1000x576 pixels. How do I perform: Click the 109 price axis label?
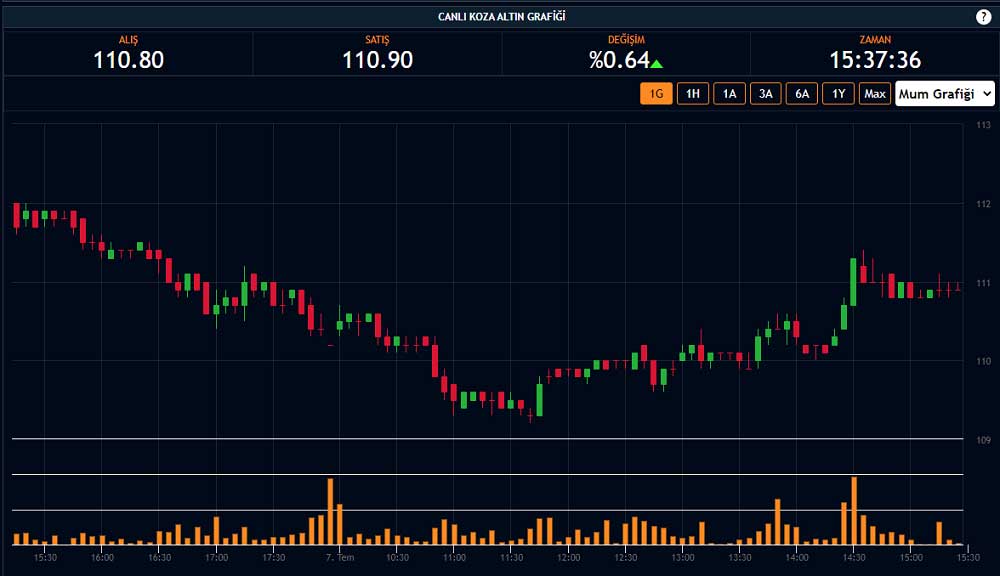point(983,439)
